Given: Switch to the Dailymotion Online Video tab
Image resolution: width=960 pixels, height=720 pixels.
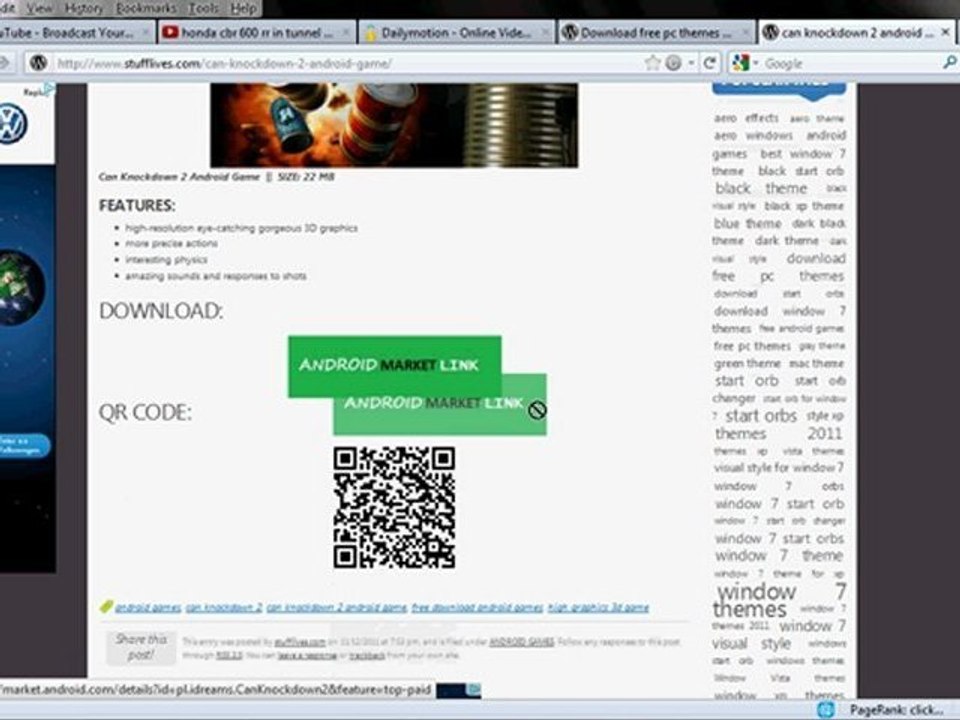Looking at the screenshot, I should coord(456,32).
